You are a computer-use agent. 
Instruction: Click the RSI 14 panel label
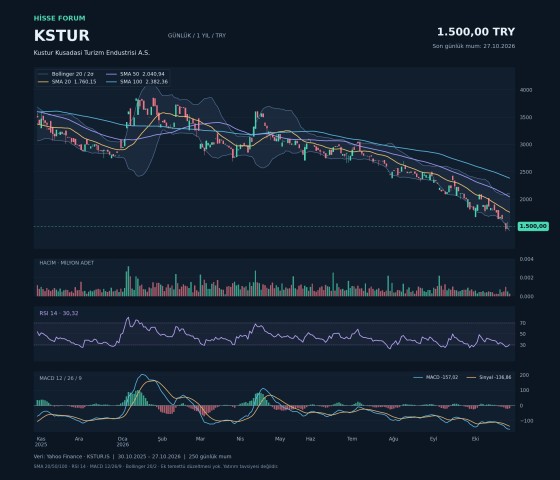(59, 313)
